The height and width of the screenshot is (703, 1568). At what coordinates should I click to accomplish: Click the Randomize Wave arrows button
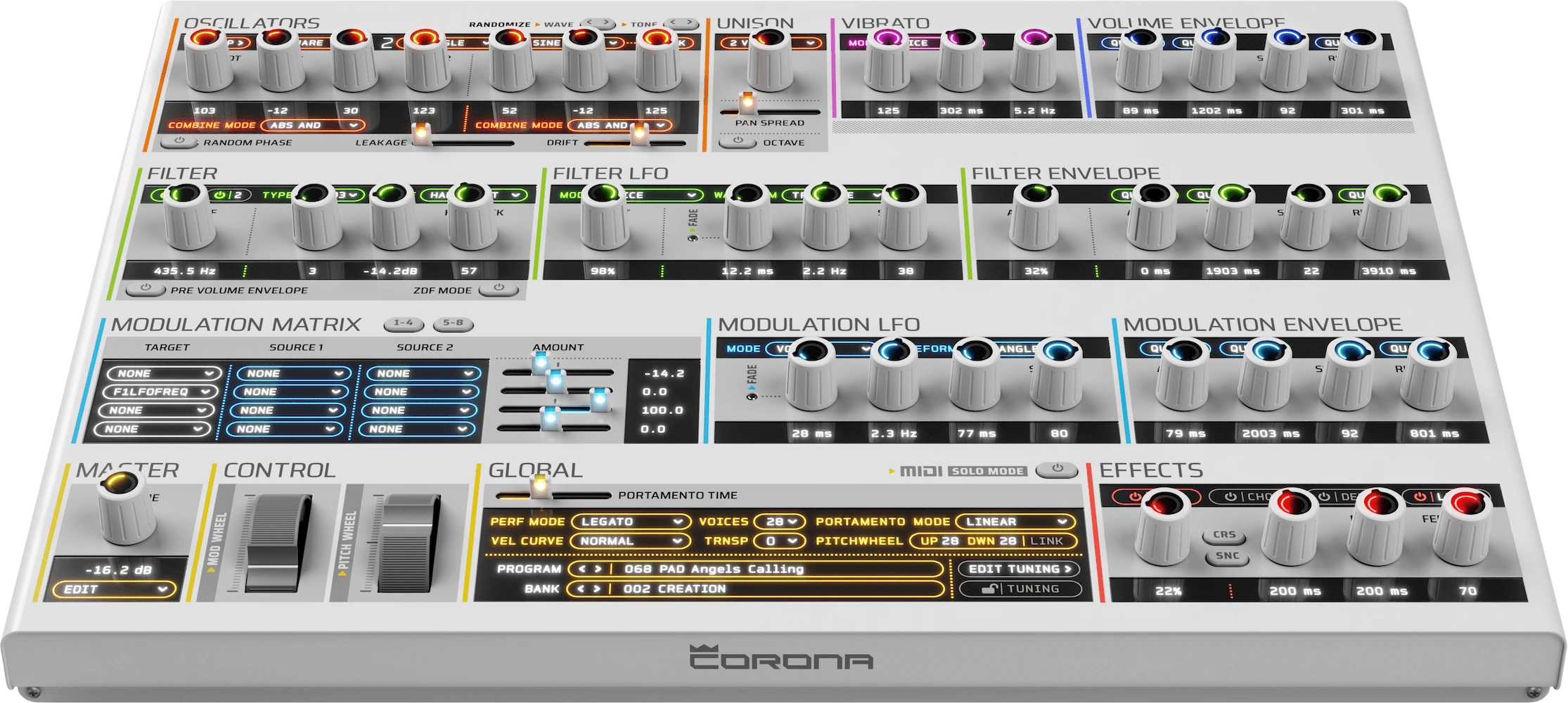599,24
